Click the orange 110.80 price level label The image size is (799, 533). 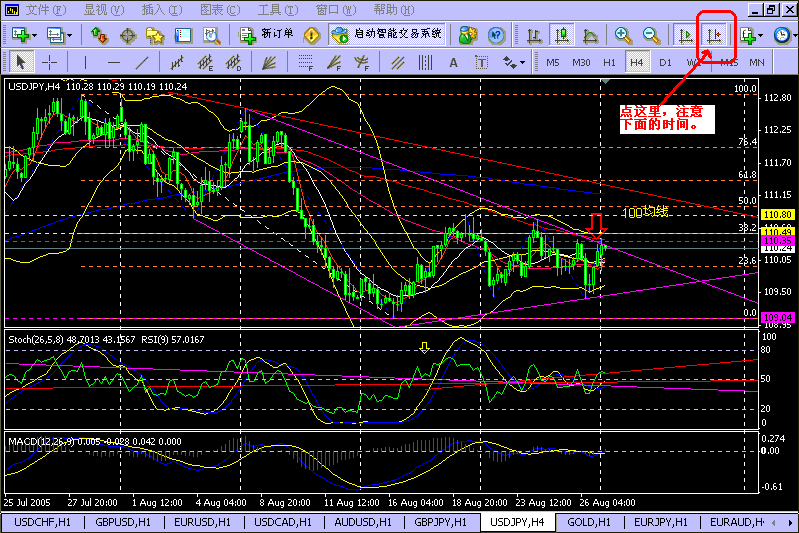point(778,214)
